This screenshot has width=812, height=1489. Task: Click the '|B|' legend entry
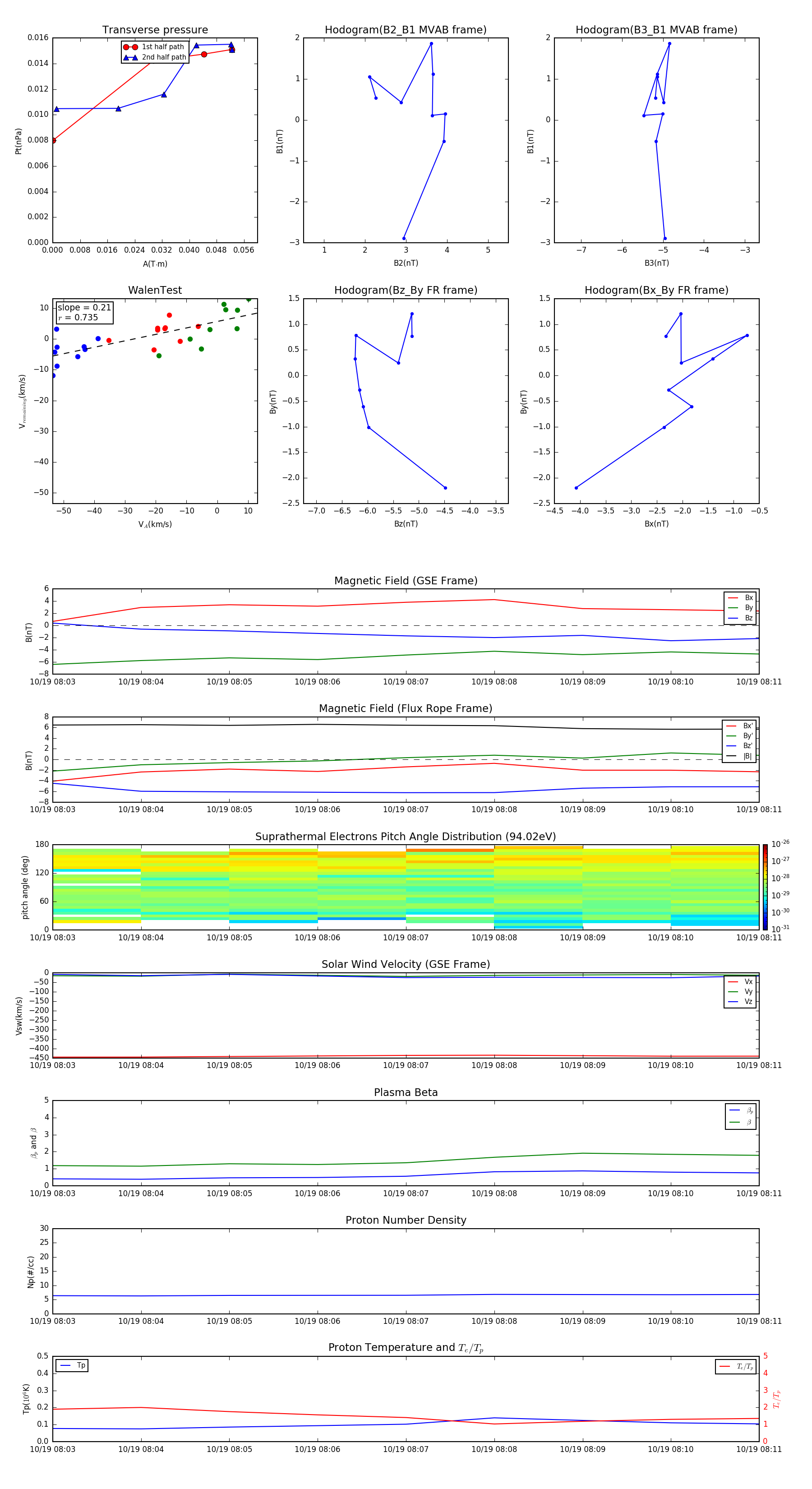(740, 756)
